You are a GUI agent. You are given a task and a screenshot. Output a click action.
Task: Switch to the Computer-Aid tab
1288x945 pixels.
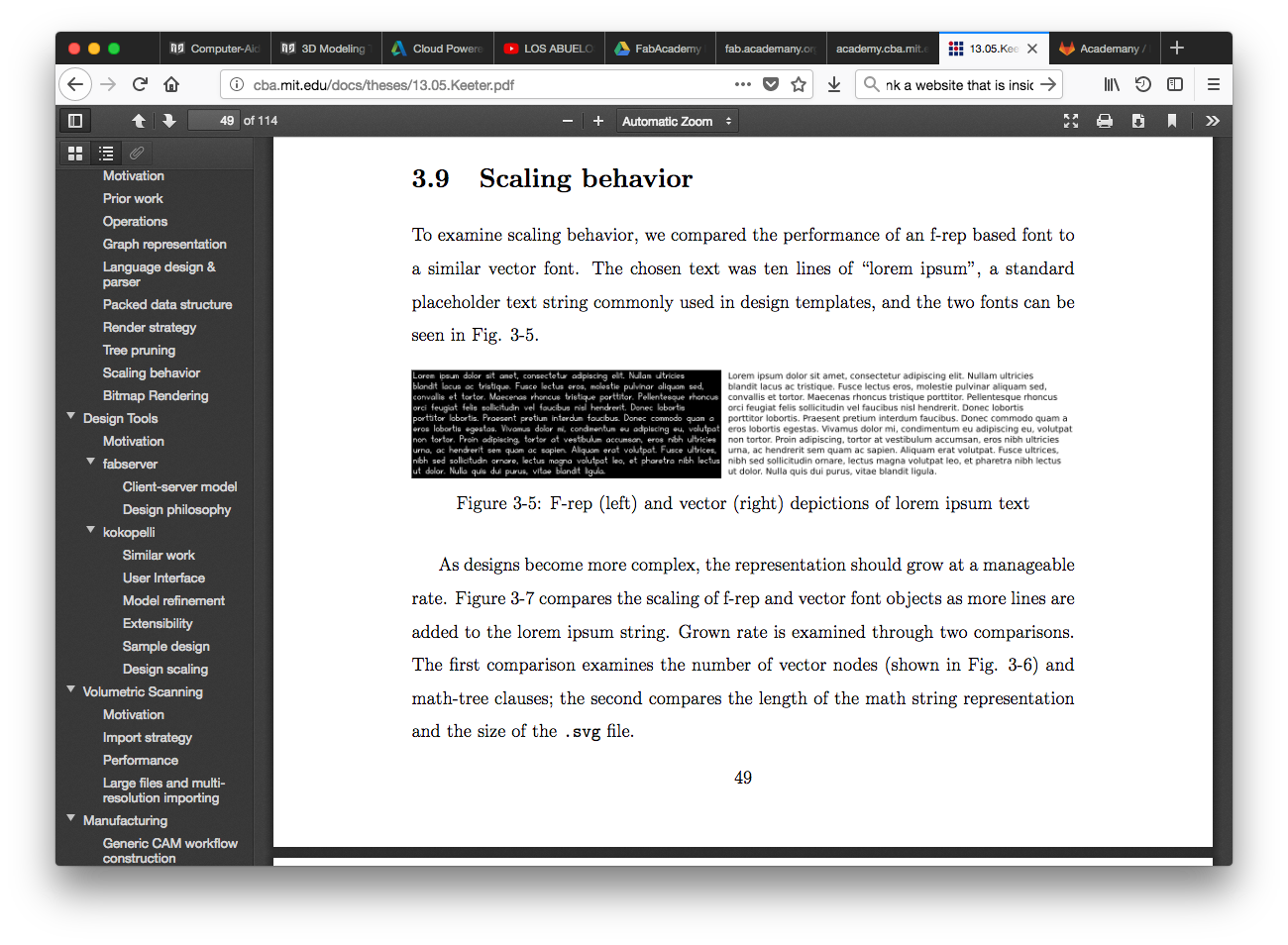tap(215, 49)
